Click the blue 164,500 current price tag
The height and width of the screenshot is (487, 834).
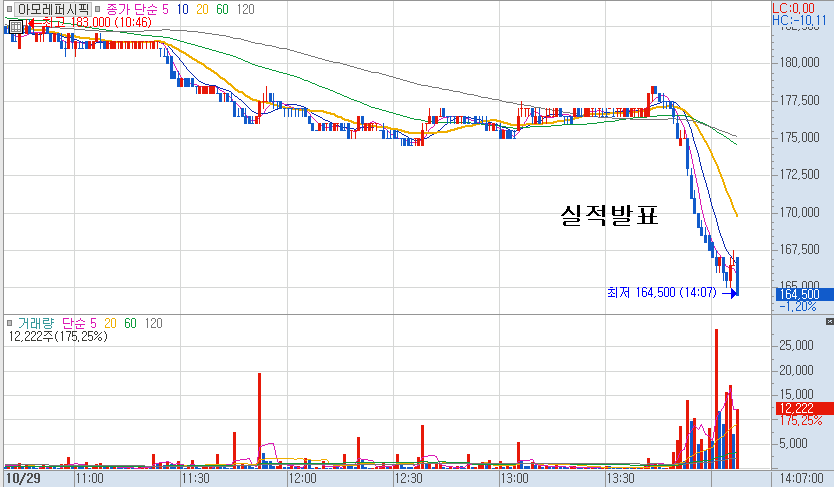[x=799, y=294]
